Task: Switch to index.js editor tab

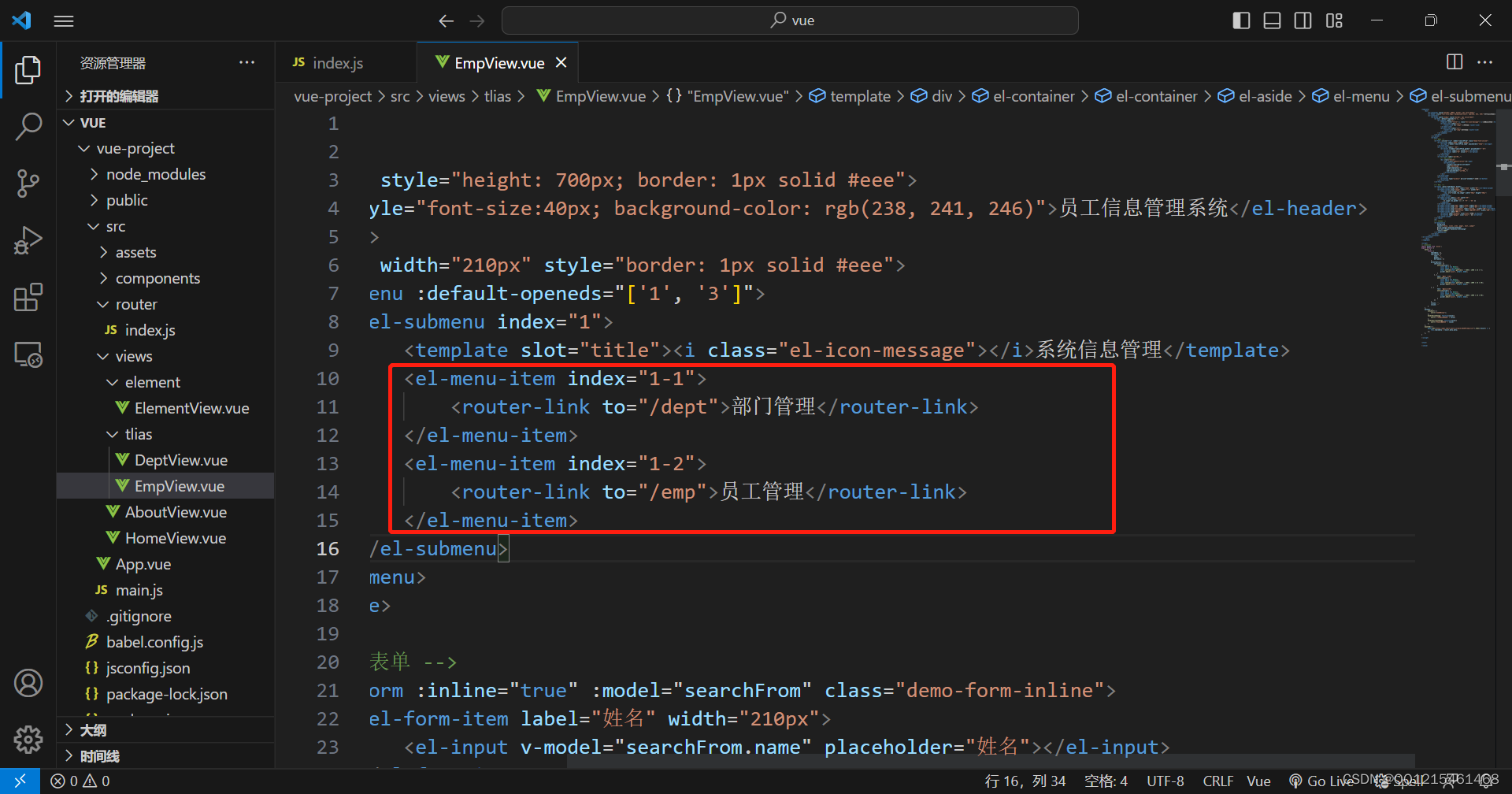Action: pos(346,63)
